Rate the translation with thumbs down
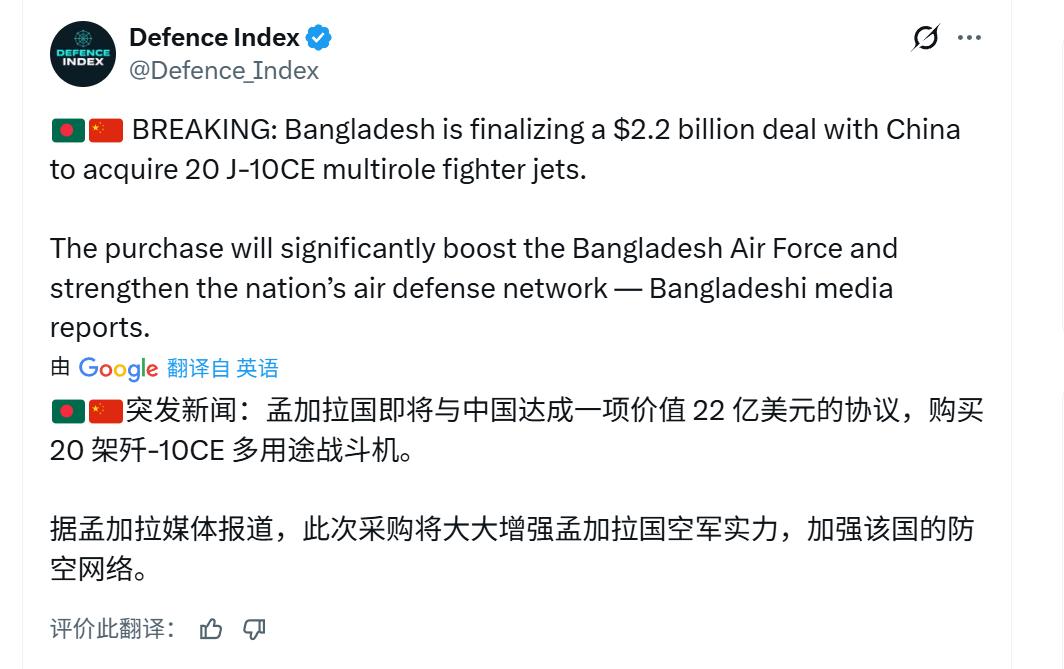1064x669 pixels. [x=254, y=629]
